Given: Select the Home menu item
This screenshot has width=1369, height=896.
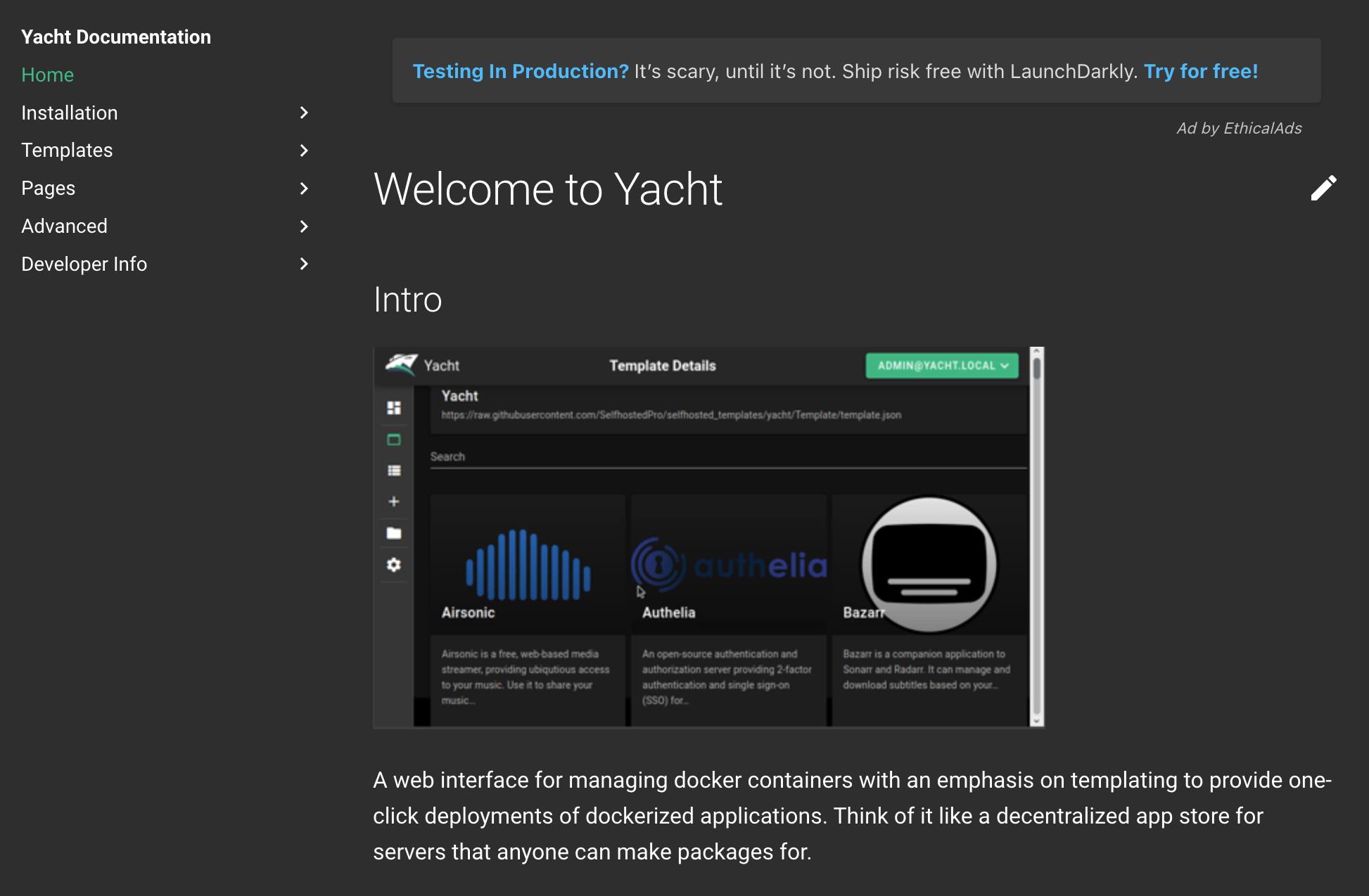Looking at the screenshot, I should [48, 73].
